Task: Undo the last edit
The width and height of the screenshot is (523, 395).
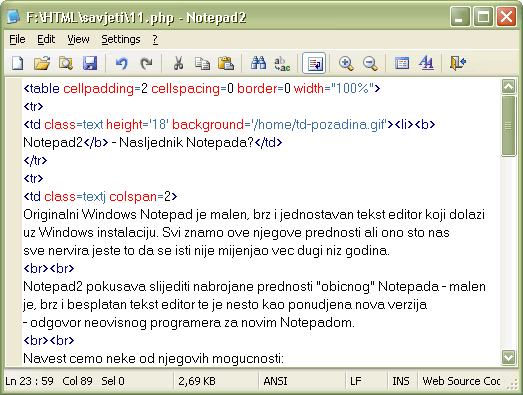Action: click(x=122, y=63)
